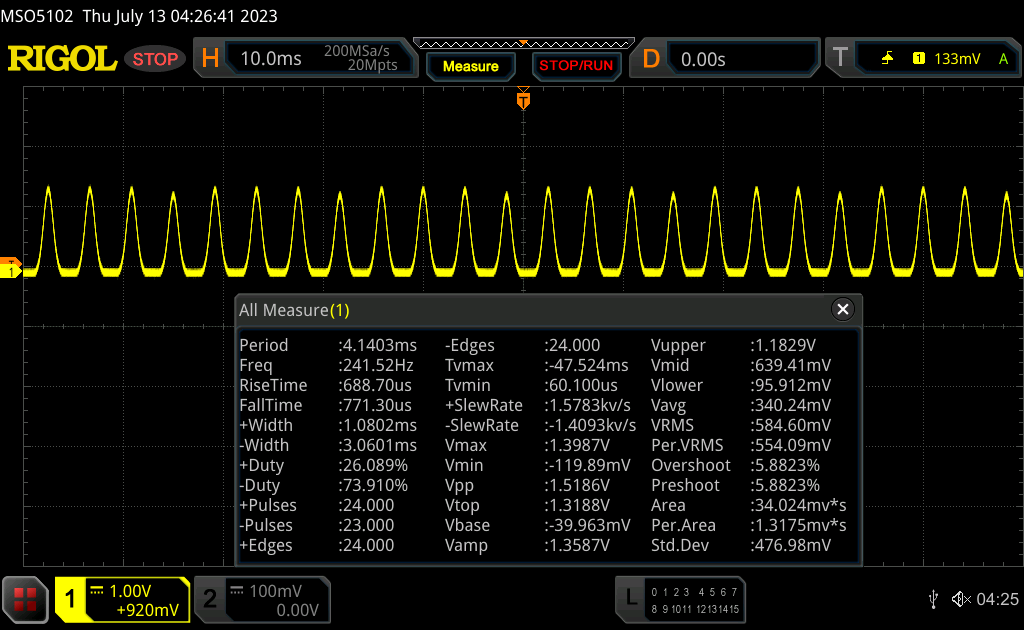Click the RIGOL logo
This screenshot has width=1024, height=630.
pyautogui.click(x=62, y=59)
